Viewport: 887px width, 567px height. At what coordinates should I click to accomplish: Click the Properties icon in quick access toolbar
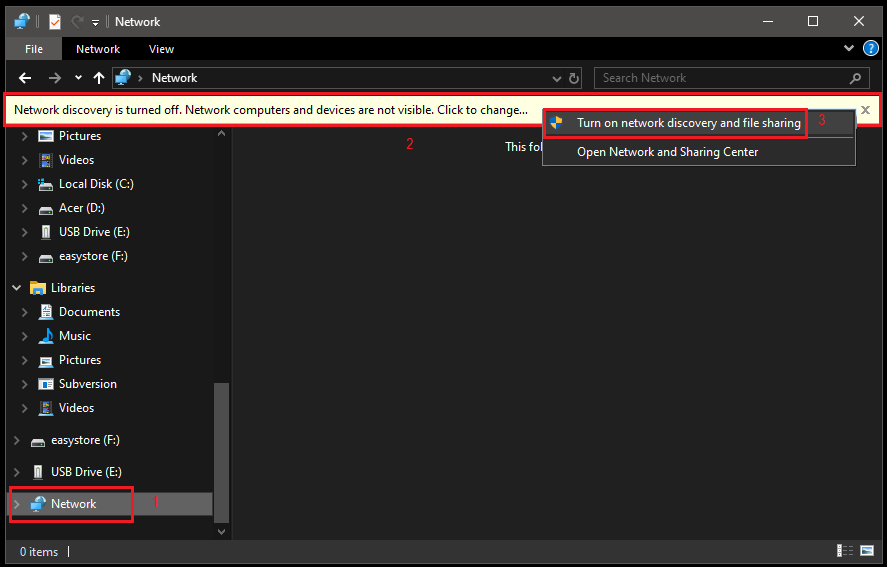[55, 21]
